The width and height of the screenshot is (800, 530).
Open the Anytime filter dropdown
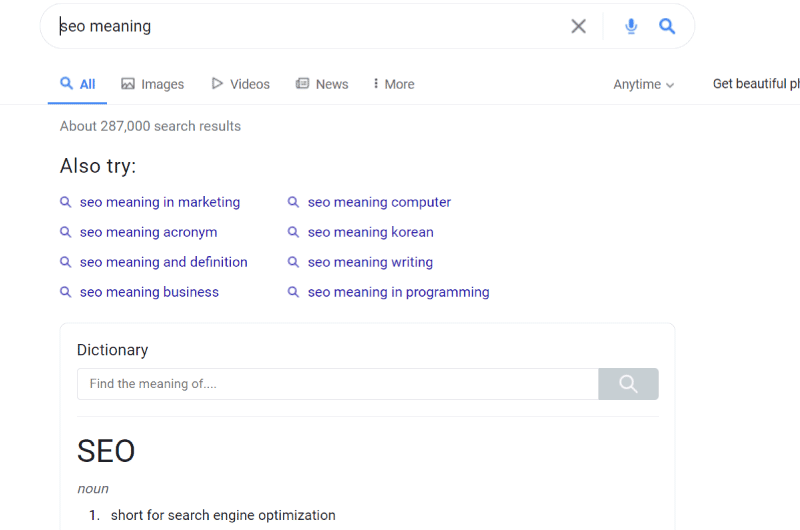pos(643,84)
